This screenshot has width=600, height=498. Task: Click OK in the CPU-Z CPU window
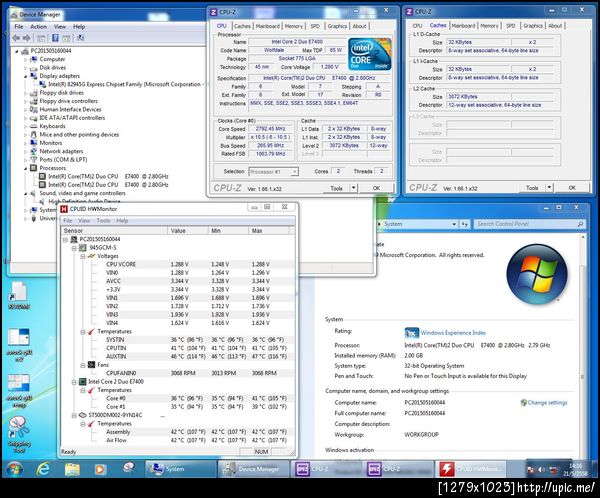[x=376, y=188]
